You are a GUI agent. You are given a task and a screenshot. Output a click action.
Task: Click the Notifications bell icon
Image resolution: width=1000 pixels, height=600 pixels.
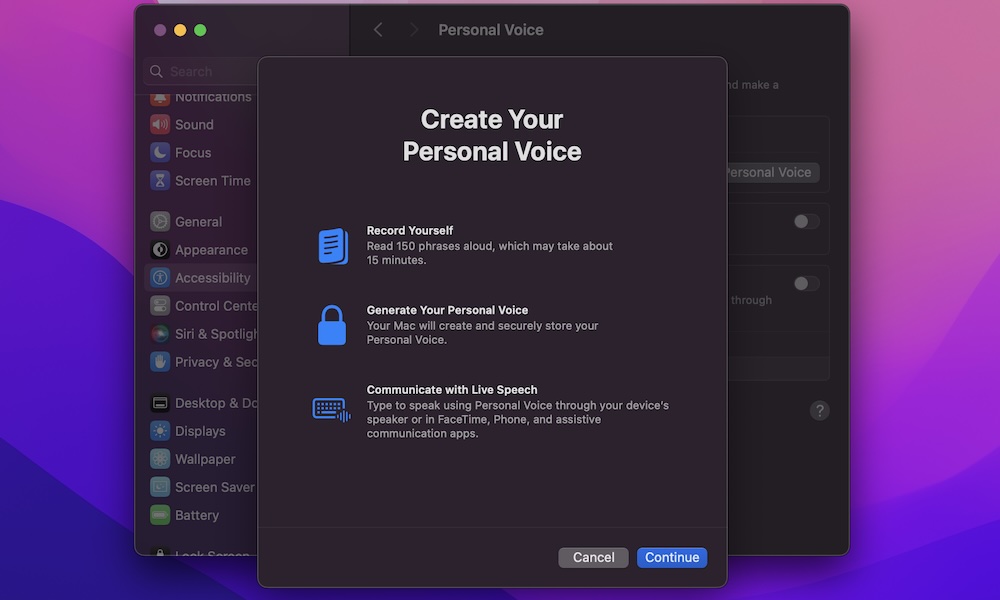(160, 99)
